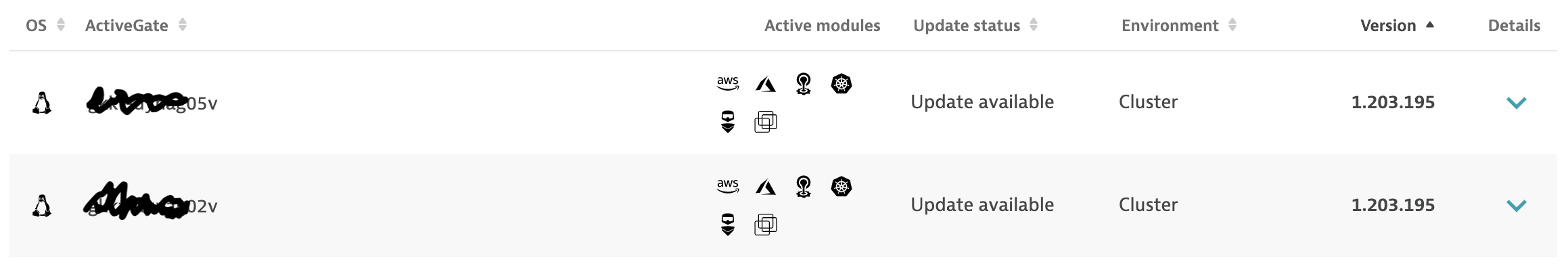Click Update available in the first row
This screenshot has width=1568, height=276.
point(982,102)
